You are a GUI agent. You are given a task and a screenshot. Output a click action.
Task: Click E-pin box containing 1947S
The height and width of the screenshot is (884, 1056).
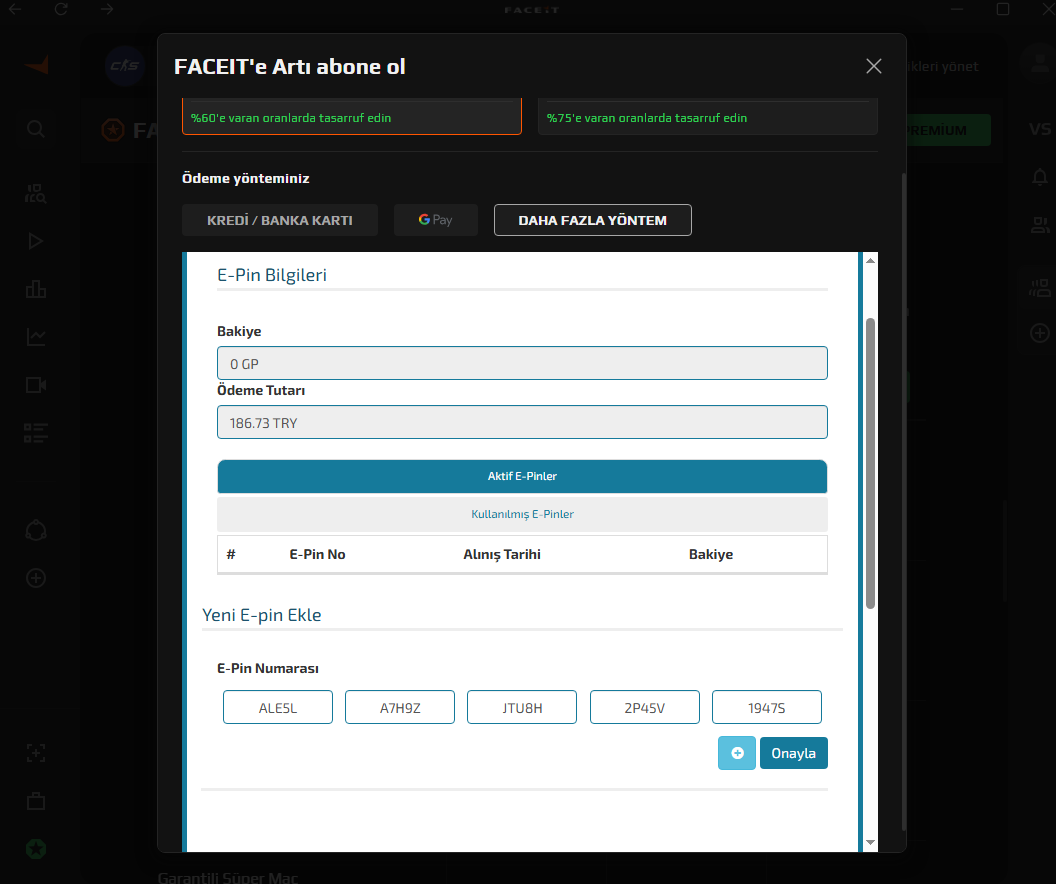point(766,708)
